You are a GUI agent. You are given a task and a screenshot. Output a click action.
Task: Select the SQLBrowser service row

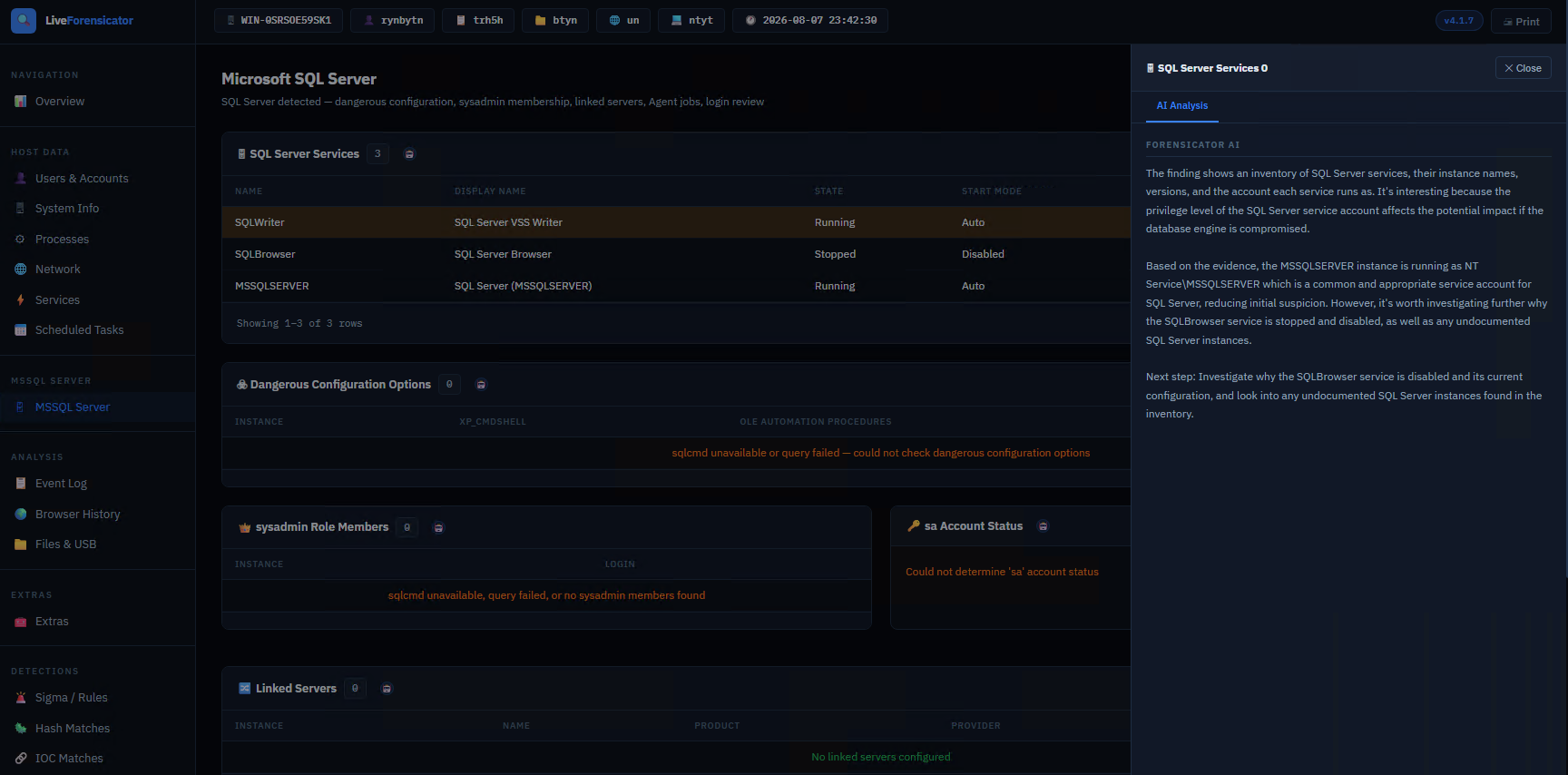coord(676,254)
